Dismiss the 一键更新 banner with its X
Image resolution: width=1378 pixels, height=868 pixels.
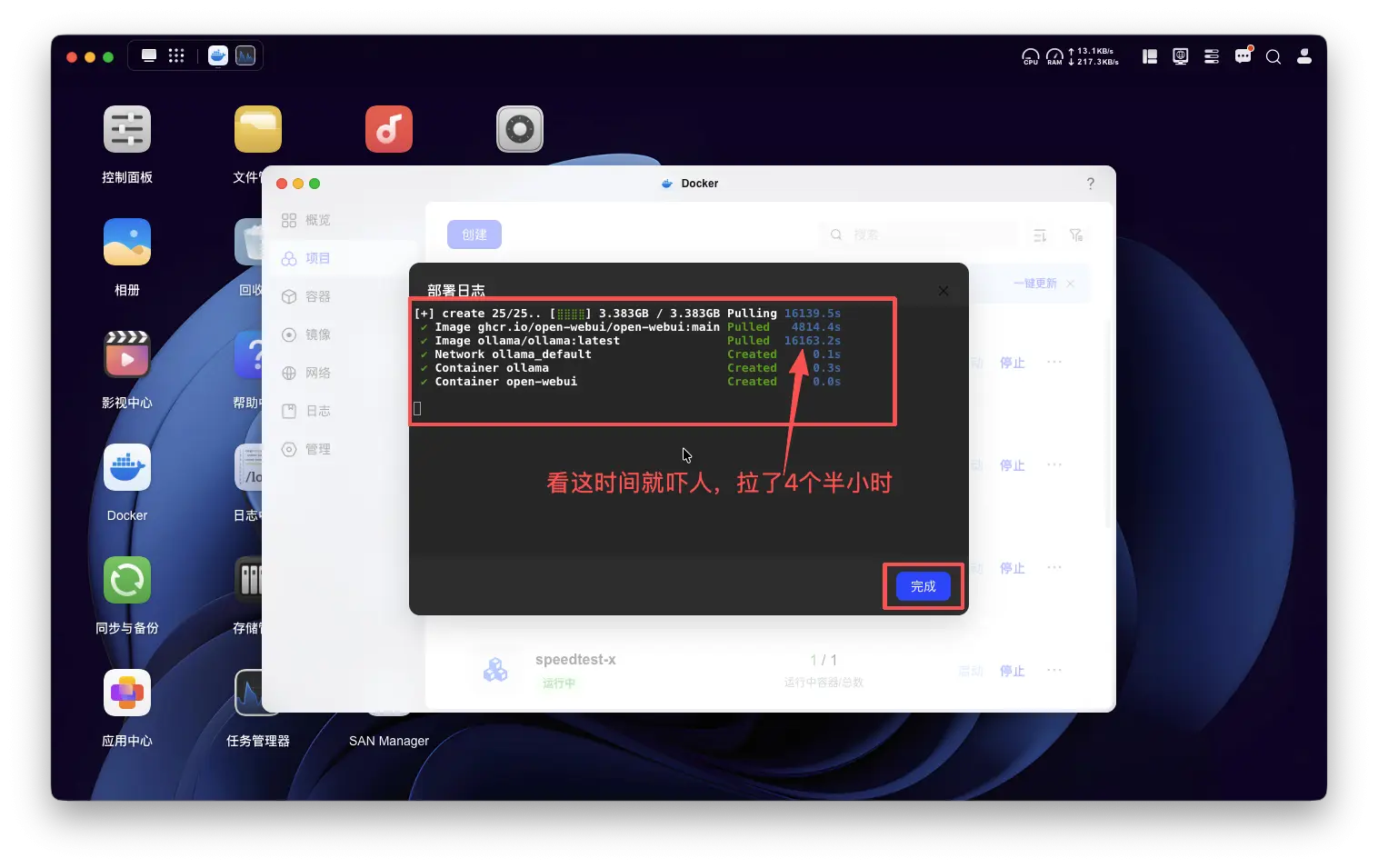[1071, 284]
